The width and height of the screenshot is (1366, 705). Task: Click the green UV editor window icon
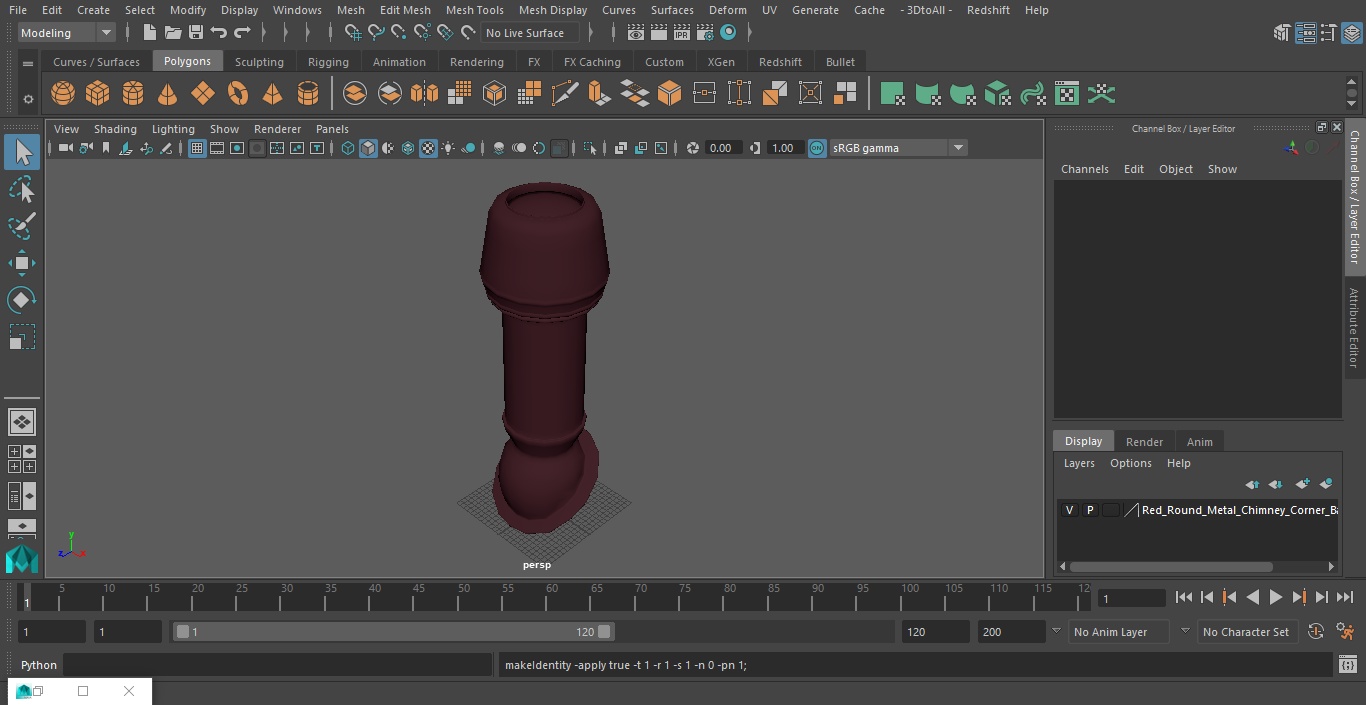tap(1067, 94)
